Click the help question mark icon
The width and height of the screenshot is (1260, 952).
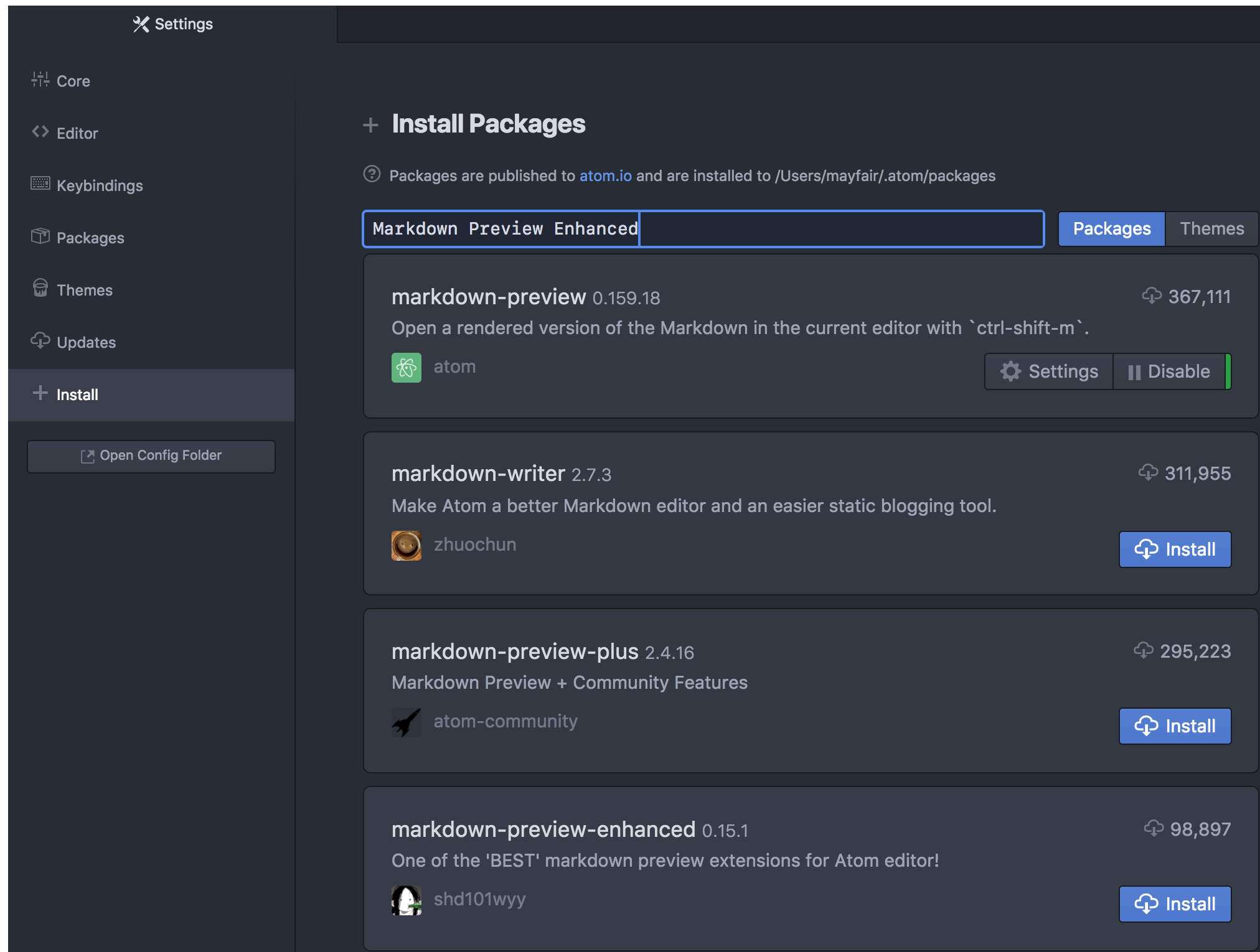click(x=371, y=175)
